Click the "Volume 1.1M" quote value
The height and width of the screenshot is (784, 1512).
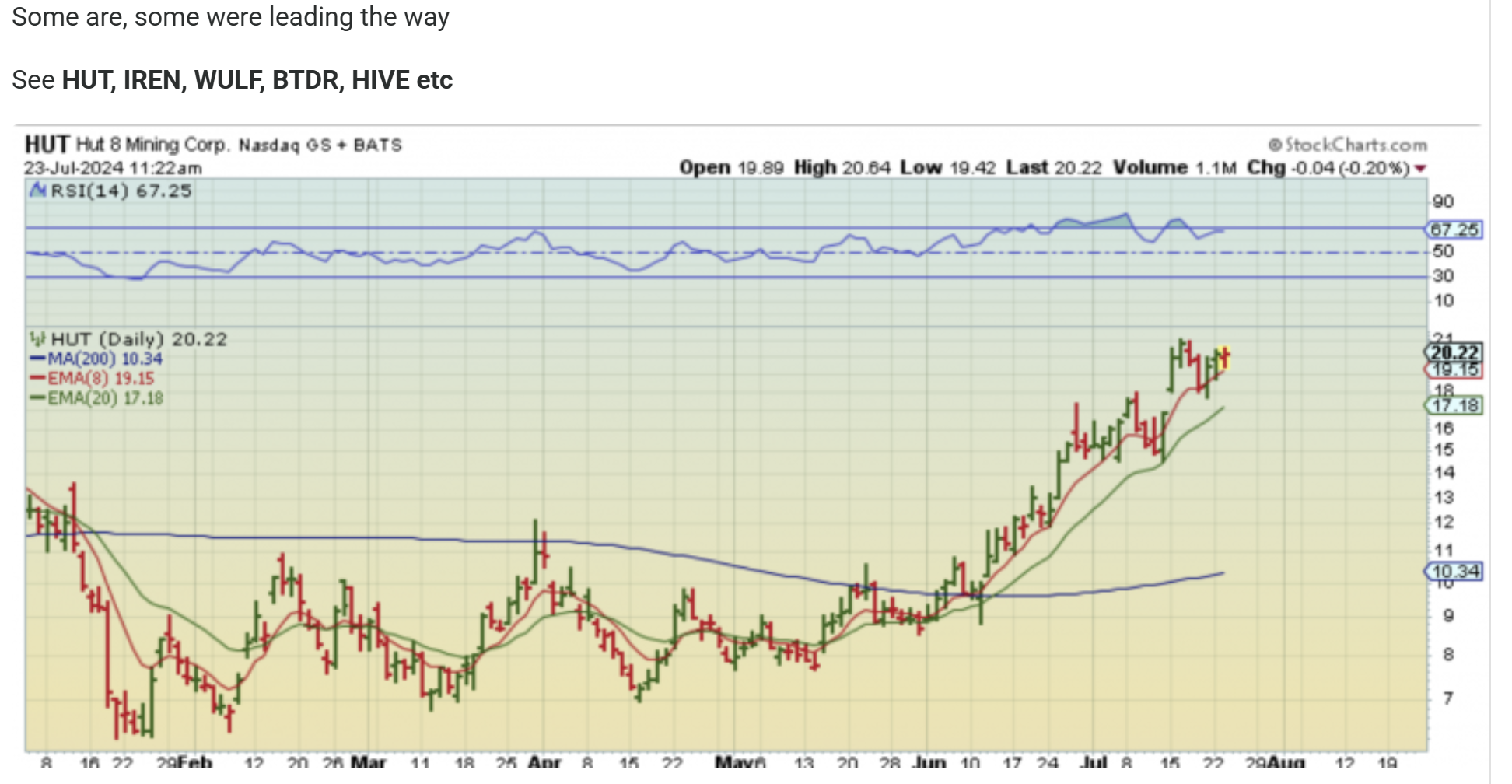[x=1174, y=168]
